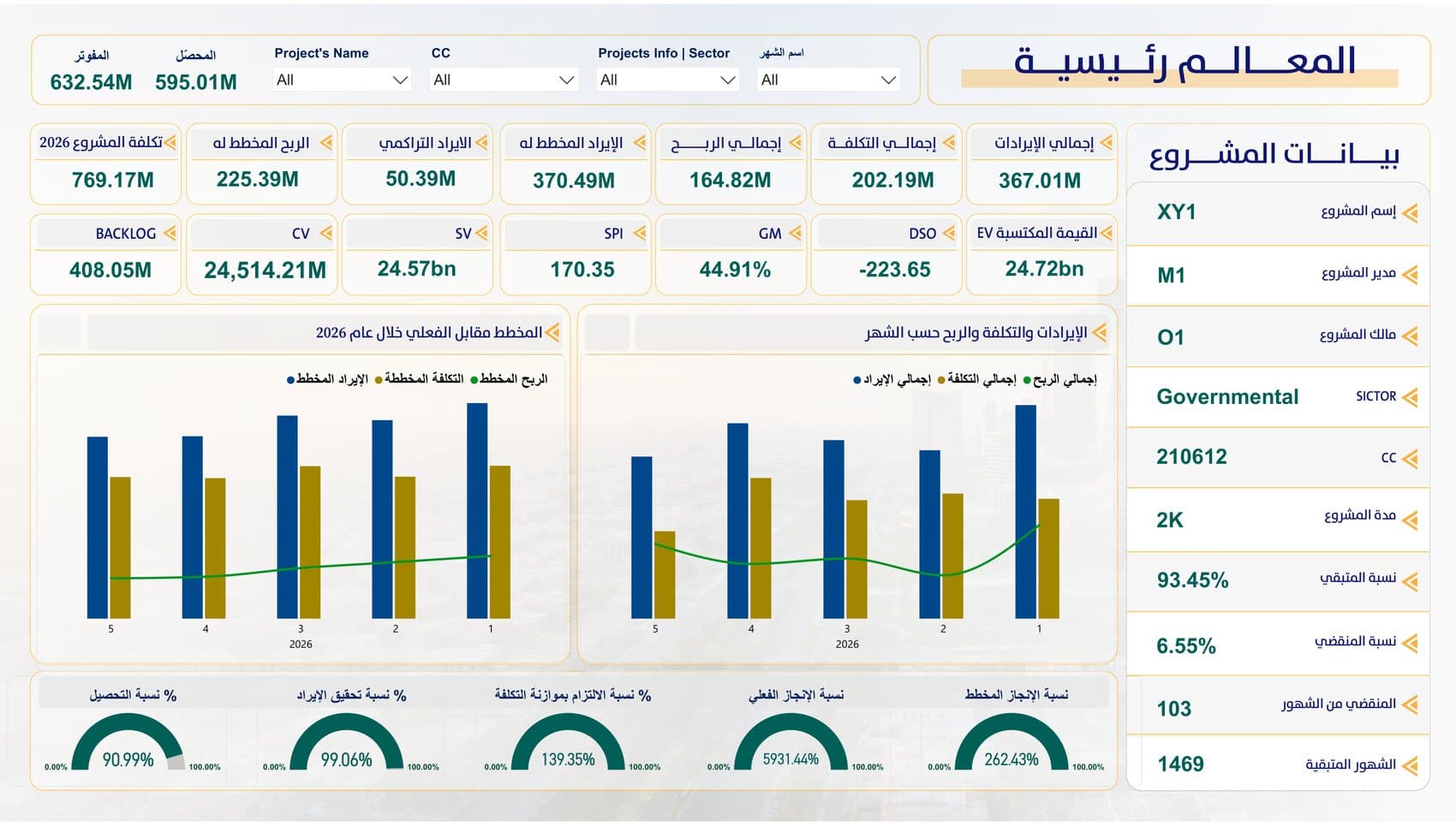Click the arrow icon beside DSO
The width and height of the screenshot is (1456, 826).
[x=949, y=233]
